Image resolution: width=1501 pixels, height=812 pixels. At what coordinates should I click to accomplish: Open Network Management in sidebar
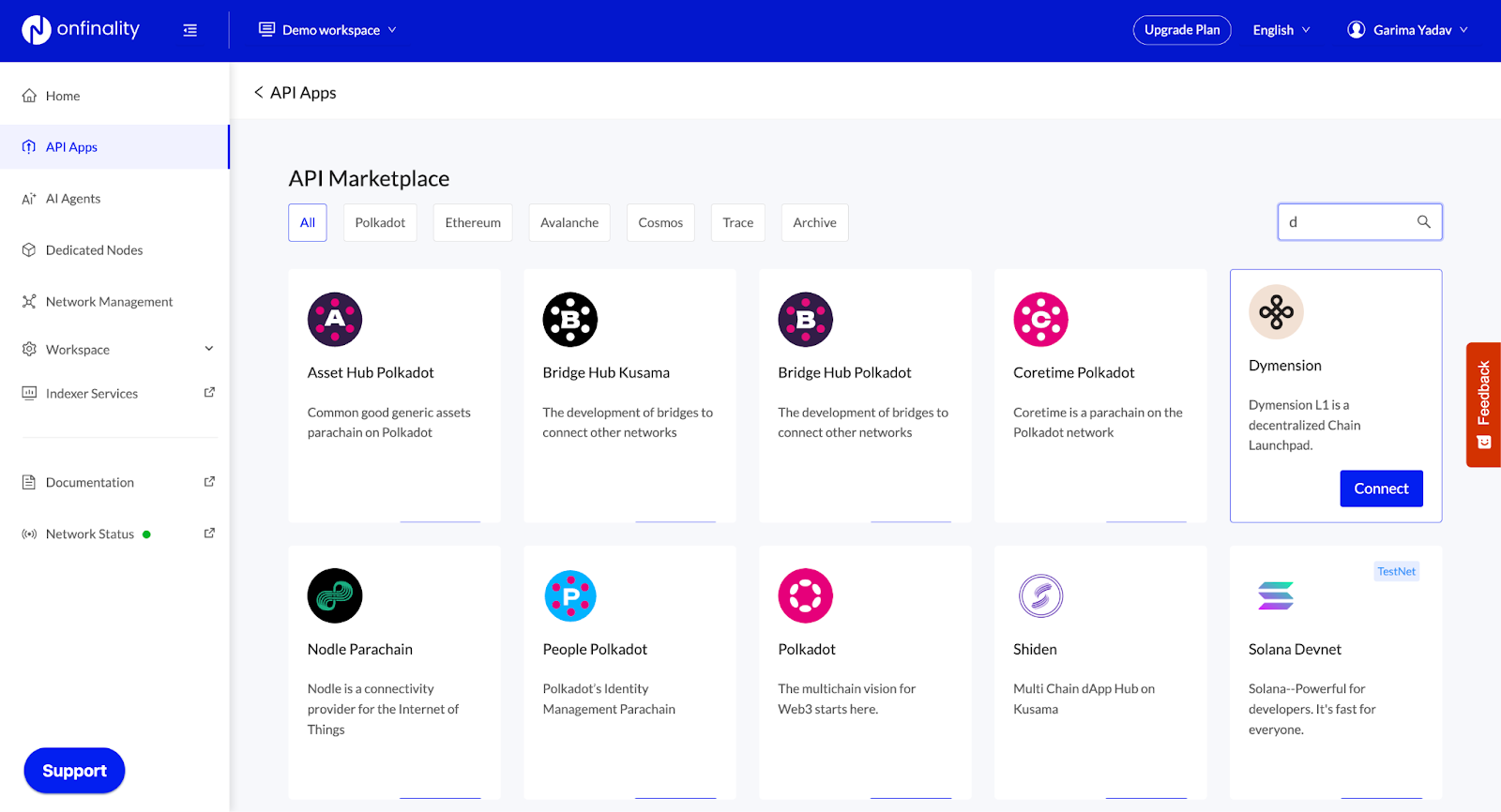coord(114,302)
